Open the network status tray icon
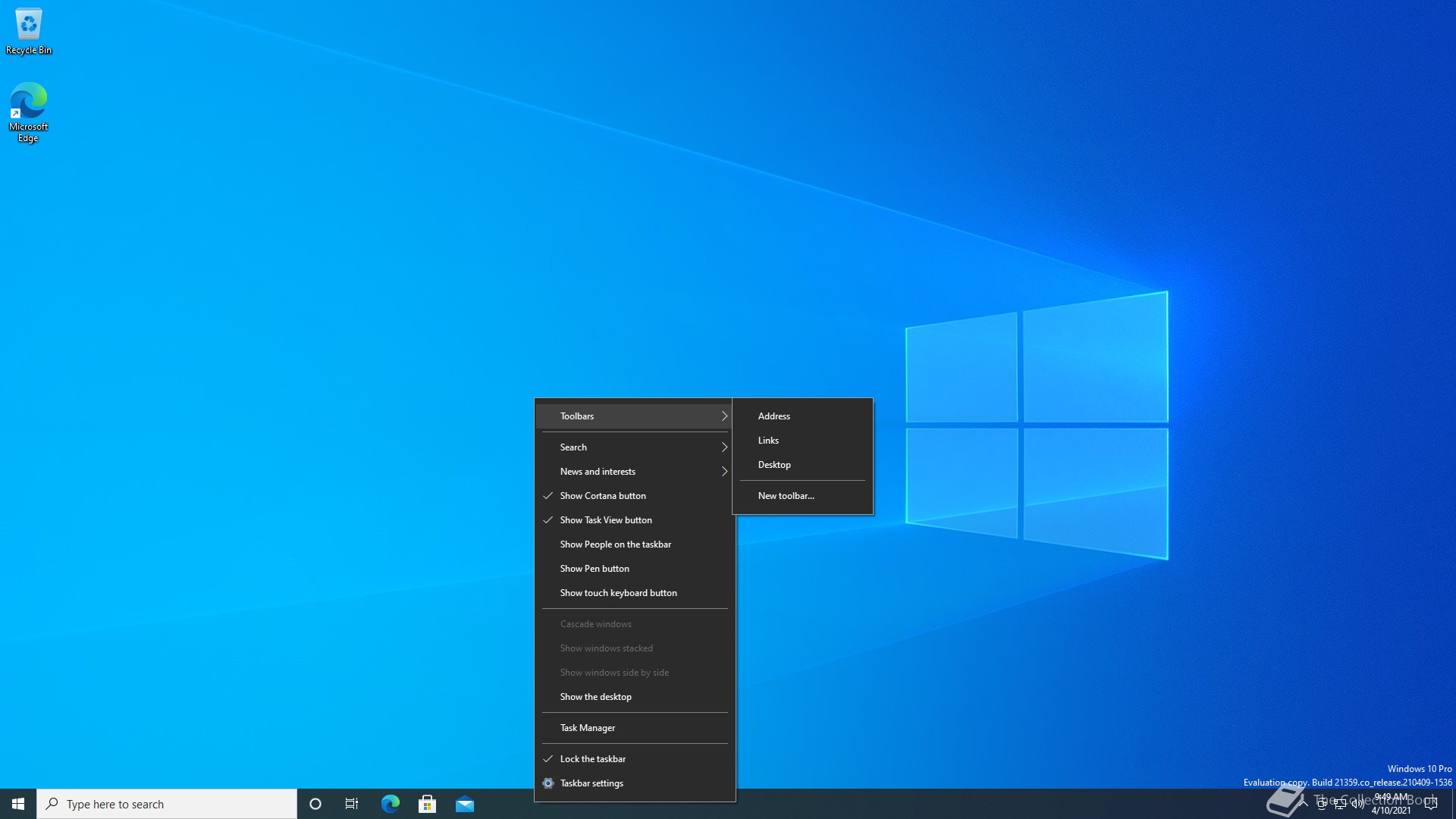This screenshot has height=819, width=1456. tap(1340, 804)
